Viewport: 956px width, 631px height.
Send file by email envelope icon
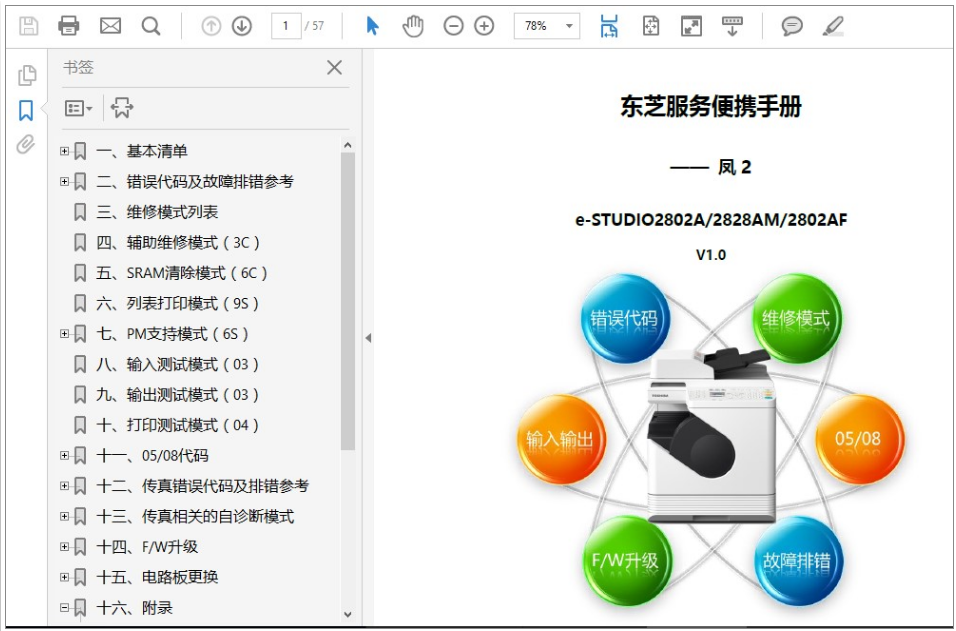110,26
